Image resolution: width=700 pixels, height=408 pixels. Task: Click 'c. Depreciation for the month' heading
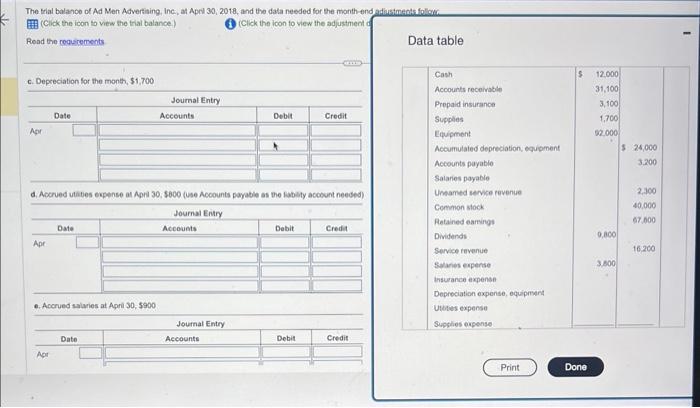pyautogui.click(x=91, y=81)
